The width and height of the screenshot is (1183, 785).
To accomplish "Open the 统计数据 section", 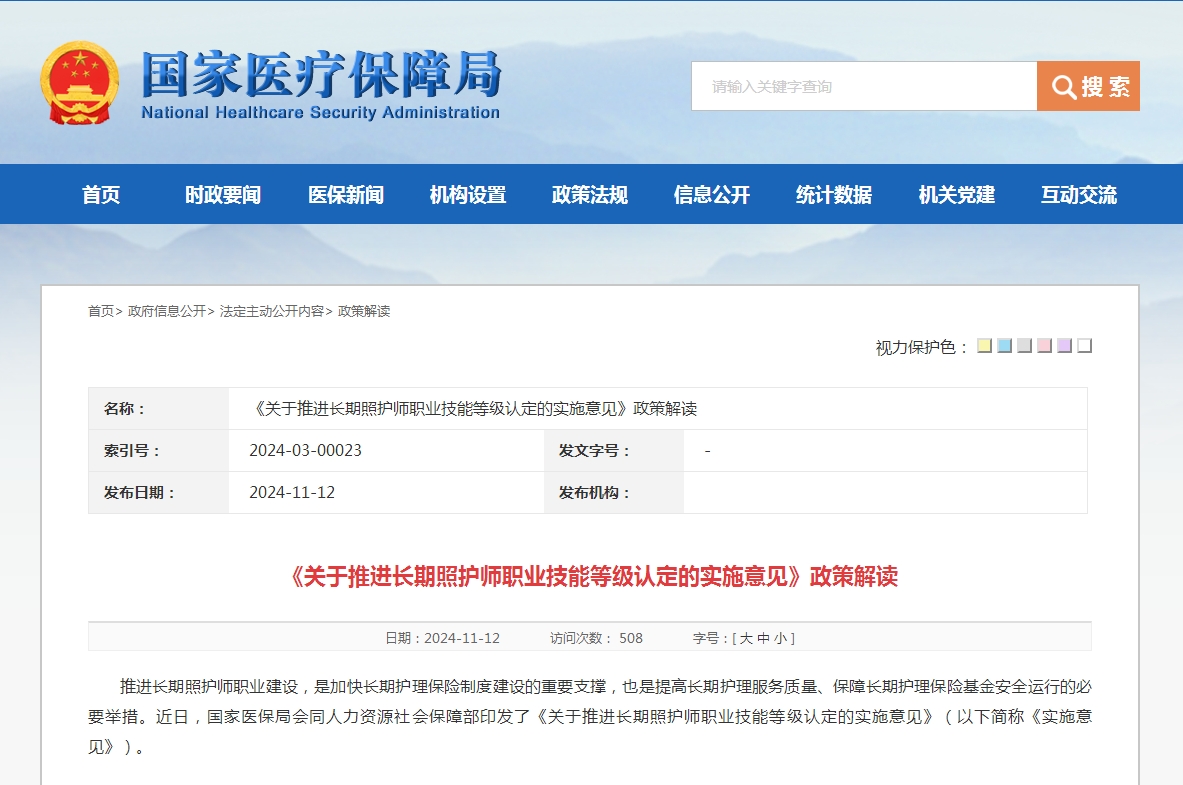I will click(834, 195).
